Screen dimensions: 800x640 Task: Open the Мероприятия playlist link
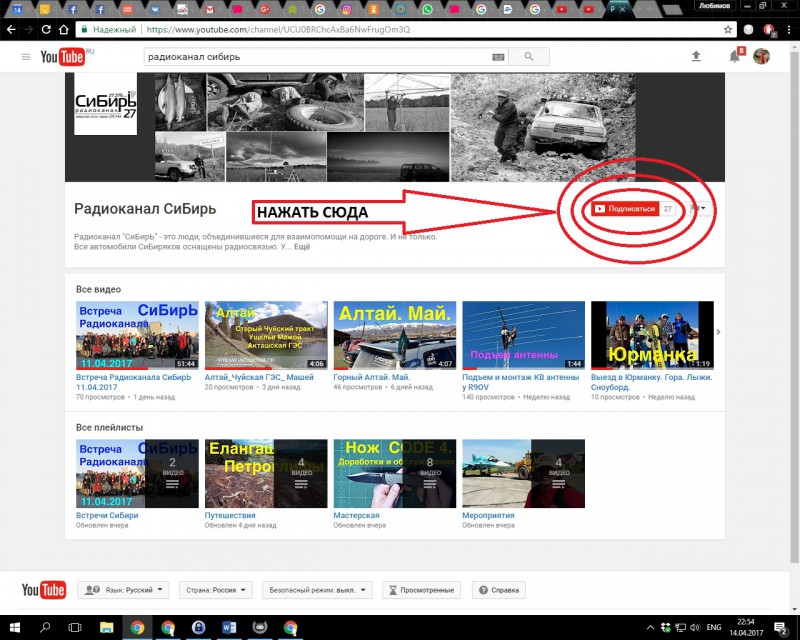click(x=488, y=515)
